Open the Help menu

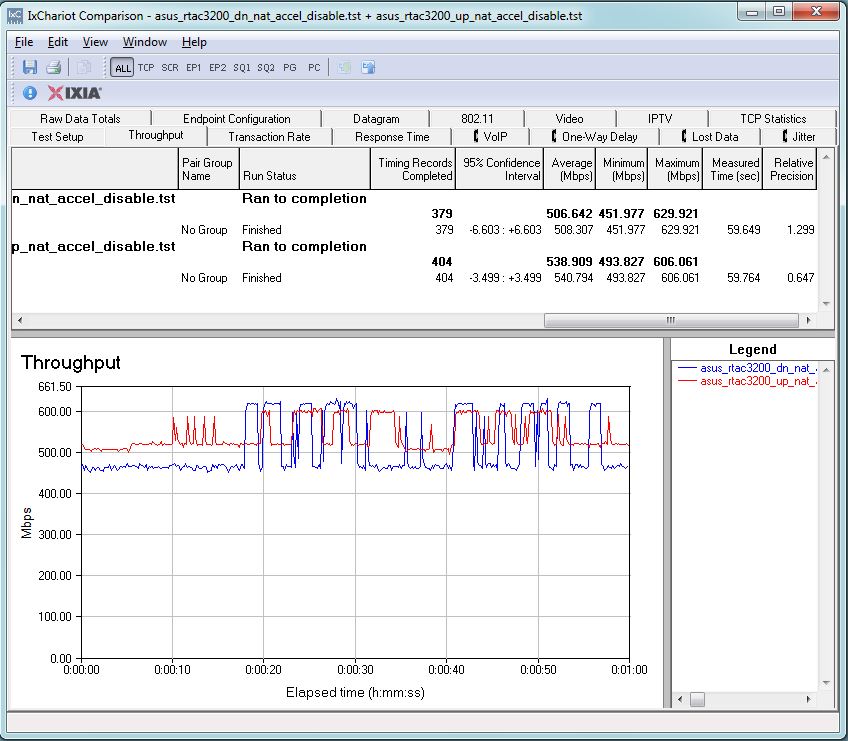coord(194,42)
